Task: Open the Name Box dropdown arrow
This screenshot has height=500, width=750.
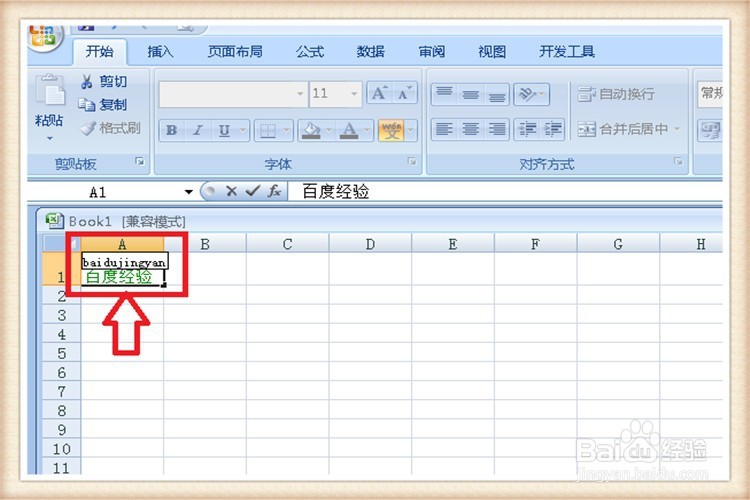Action: click(x=188, y=192)
